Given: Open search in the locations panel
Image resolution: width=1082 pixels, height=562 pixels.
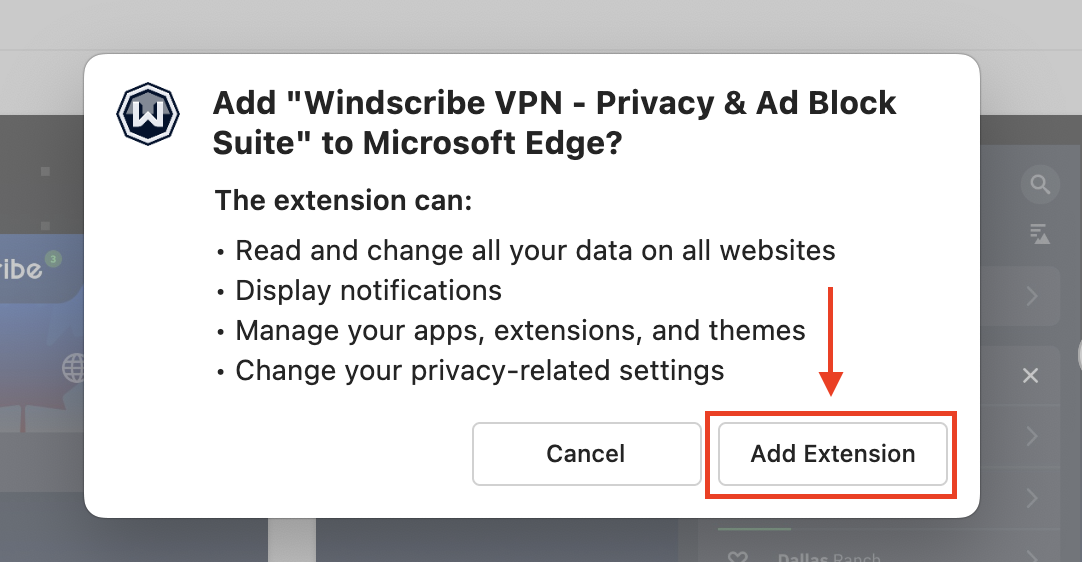Looking at the screenshot, I should tap(1040, 185).
